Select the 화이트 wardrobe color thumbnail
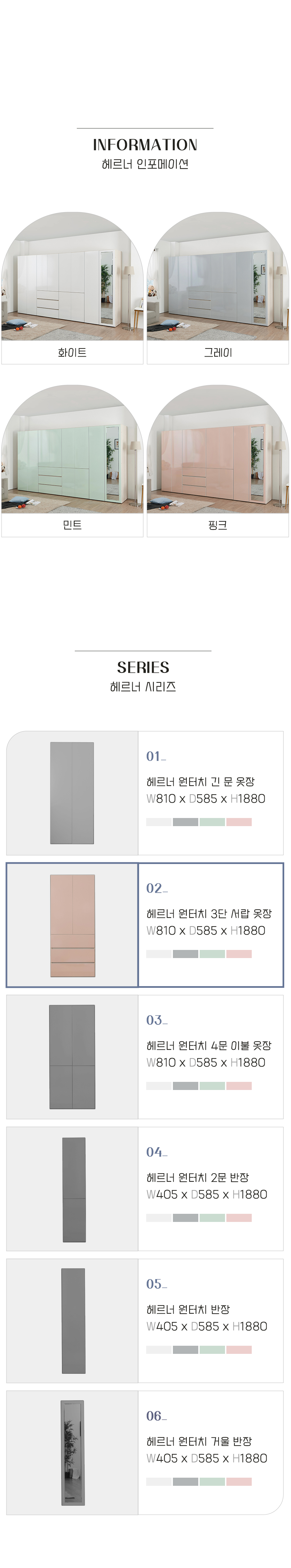 (72, 276)
